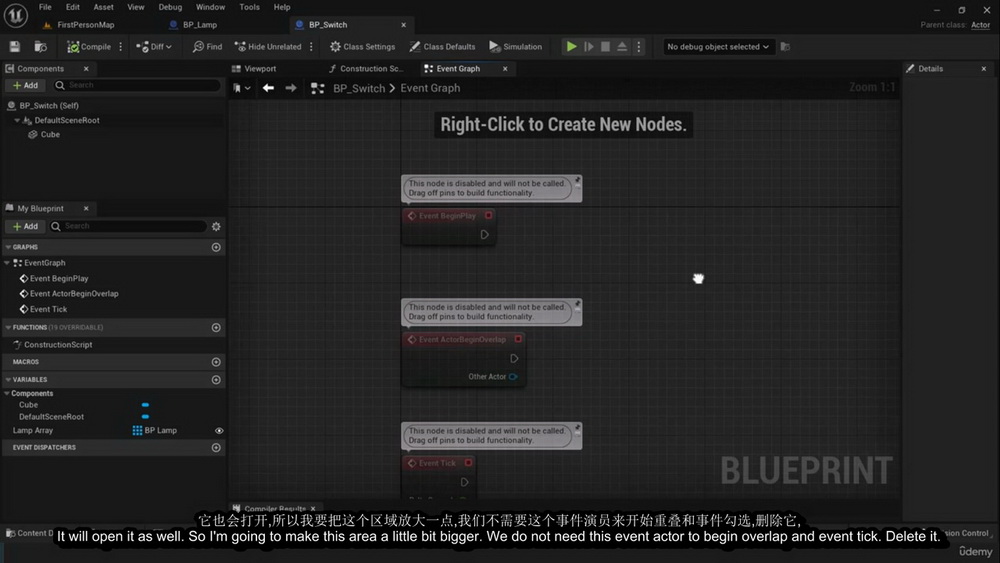Add a new event dispatcher plus icon
This screenshot has width=1000, height=563.
click(x=216, y=448)
